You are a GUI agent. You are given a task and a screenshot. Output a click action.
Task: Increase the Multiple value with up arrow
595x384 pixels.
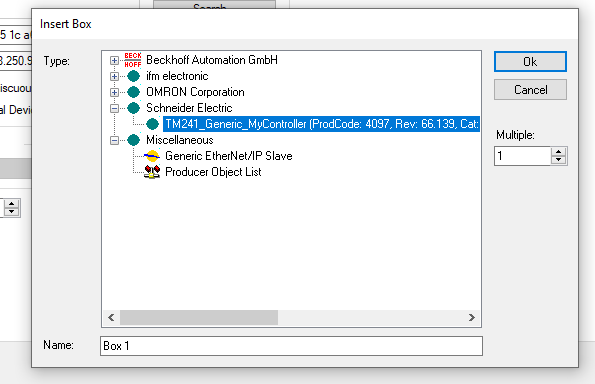coord(558,152)
